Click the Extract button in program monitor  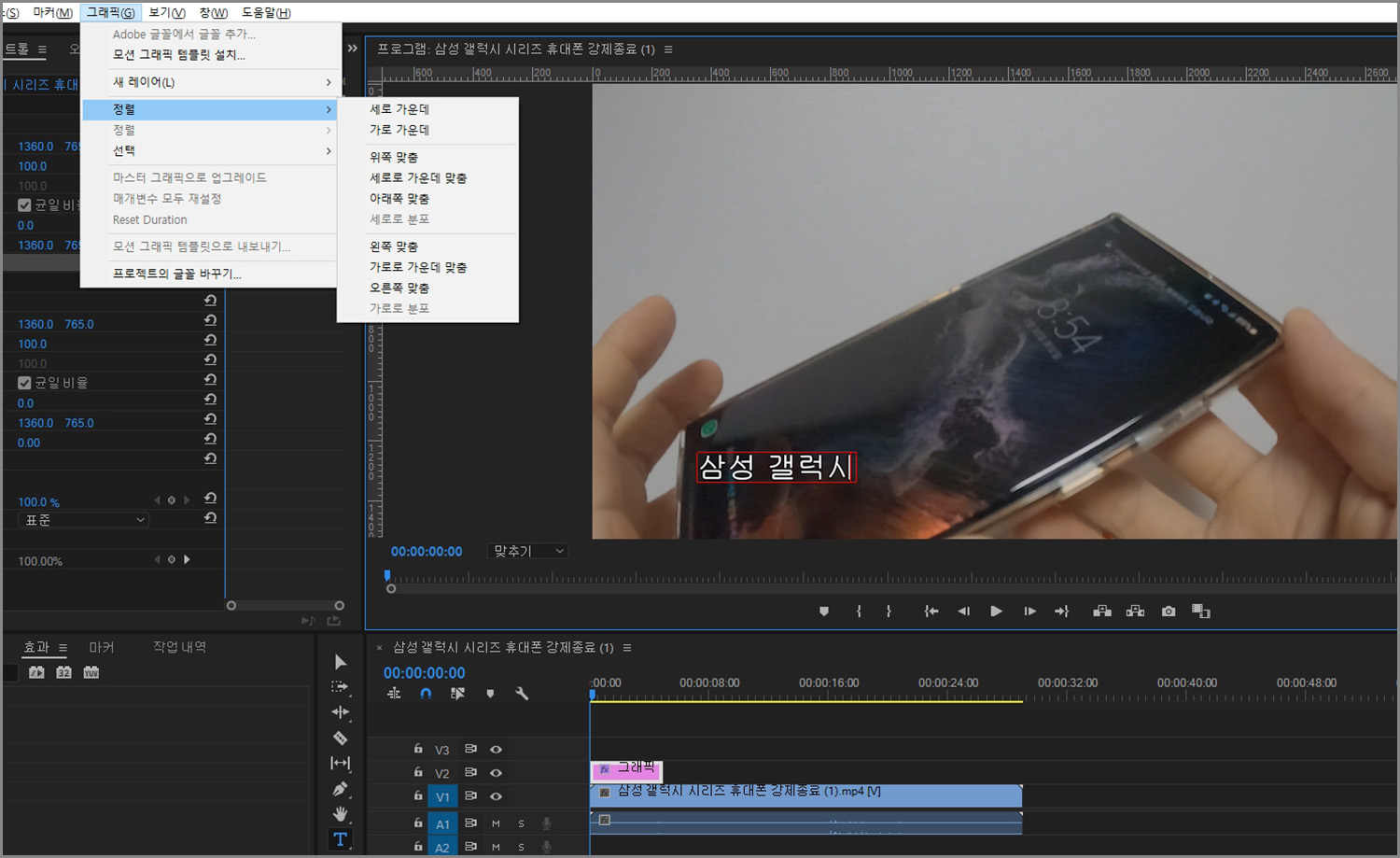pos(1135,612)
